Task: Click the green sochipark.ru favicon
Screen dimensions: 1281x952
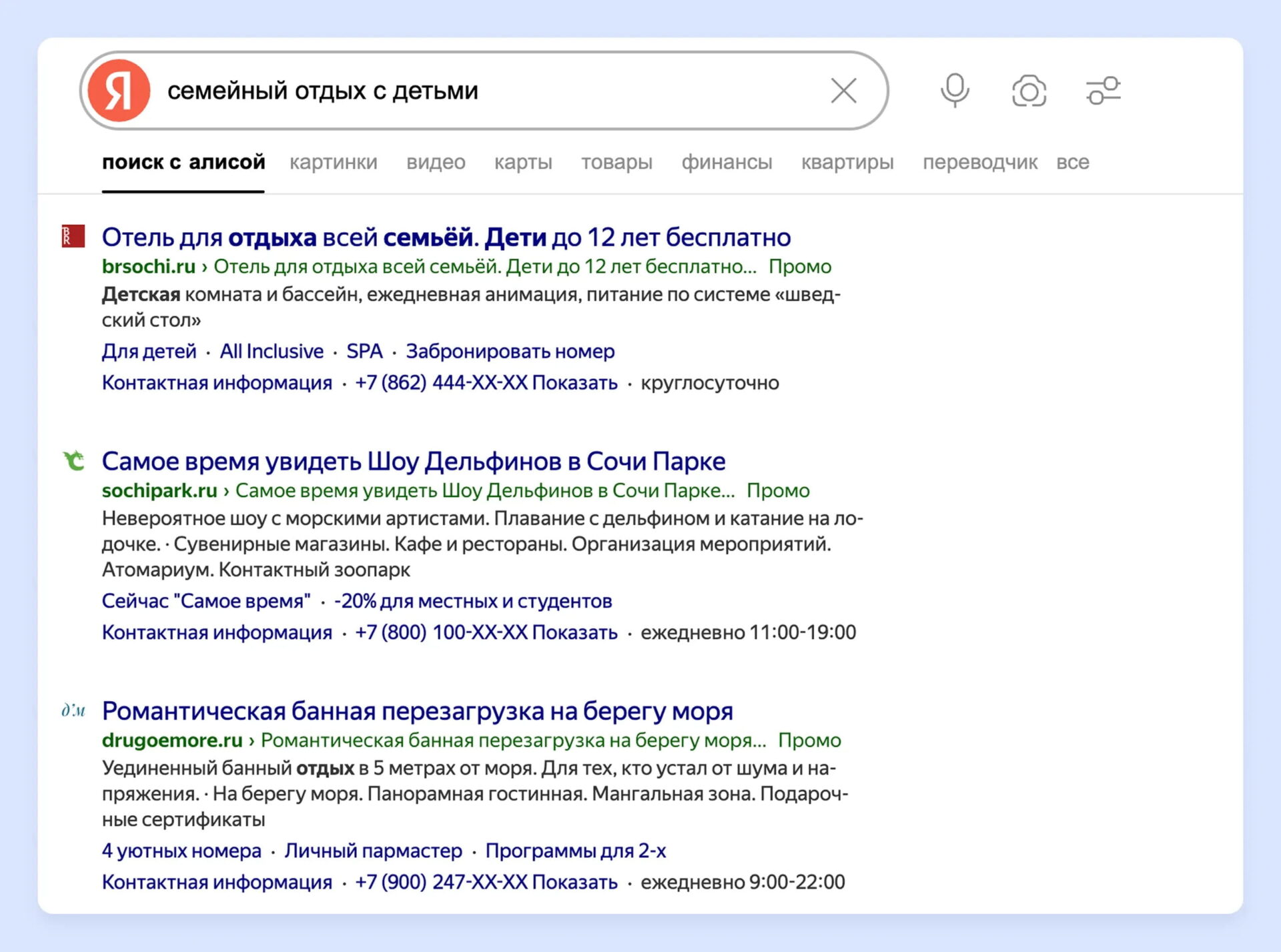Action: 73,460
